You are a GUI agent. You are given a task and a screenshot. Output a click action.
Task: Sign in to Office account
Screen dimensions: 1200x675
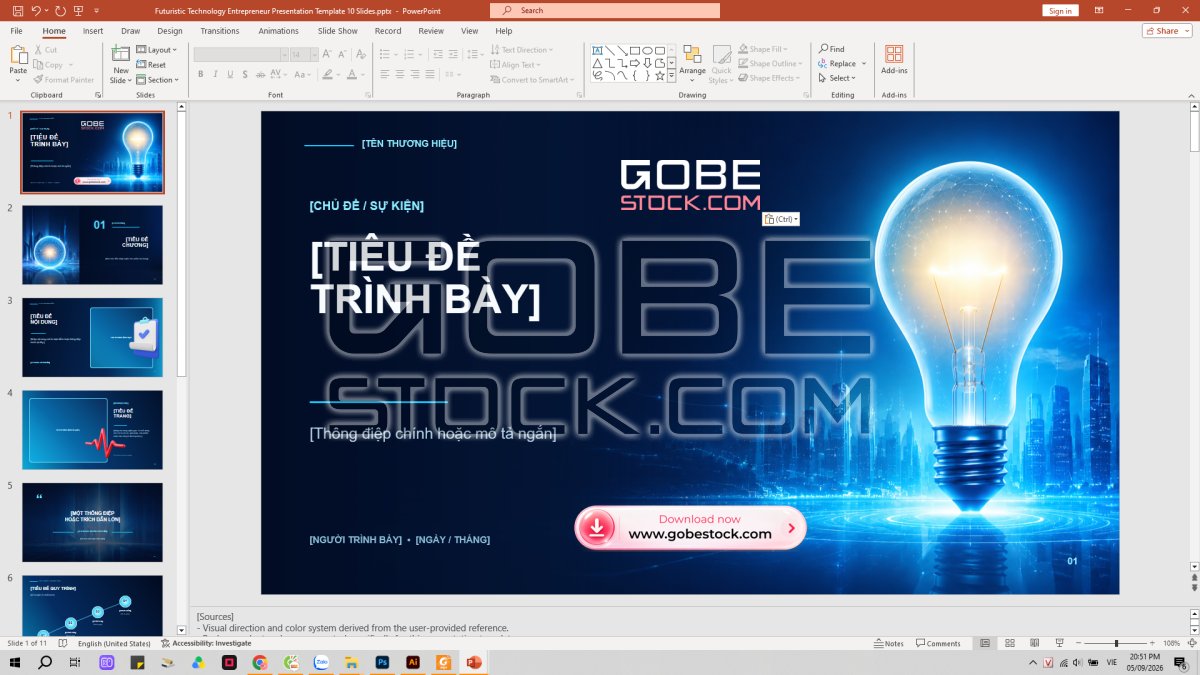point(1060,10)
